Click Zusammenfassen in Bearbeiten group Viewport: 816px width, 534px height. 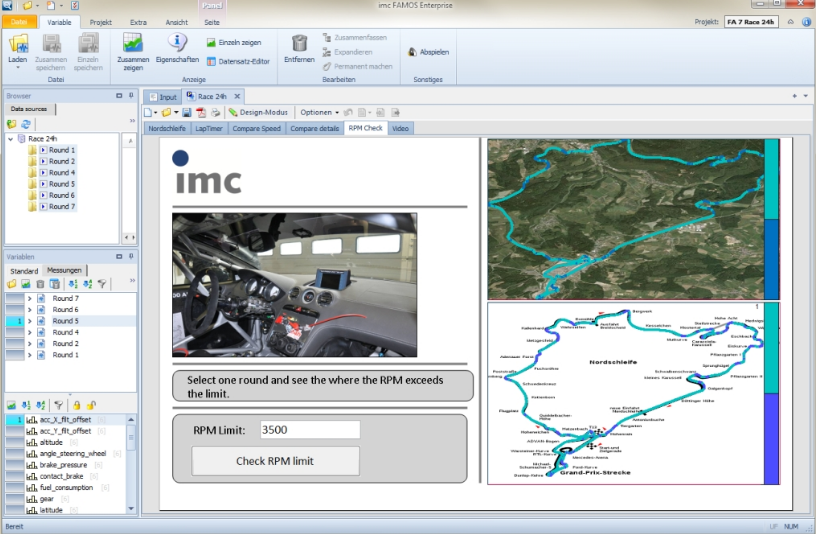pos(354,37)
